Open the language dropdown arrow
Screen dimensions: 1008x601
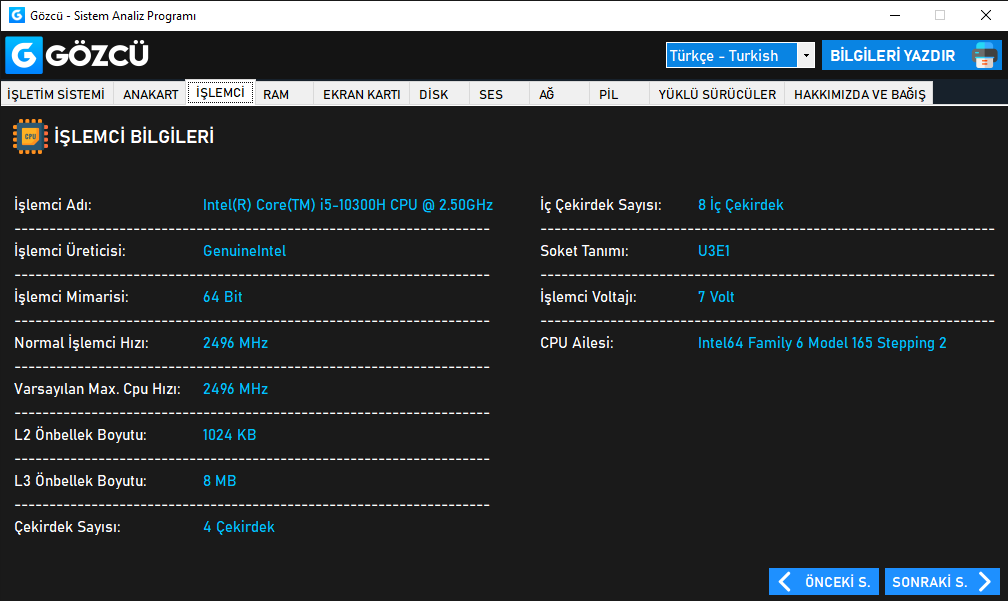click(x=806, y=55)
